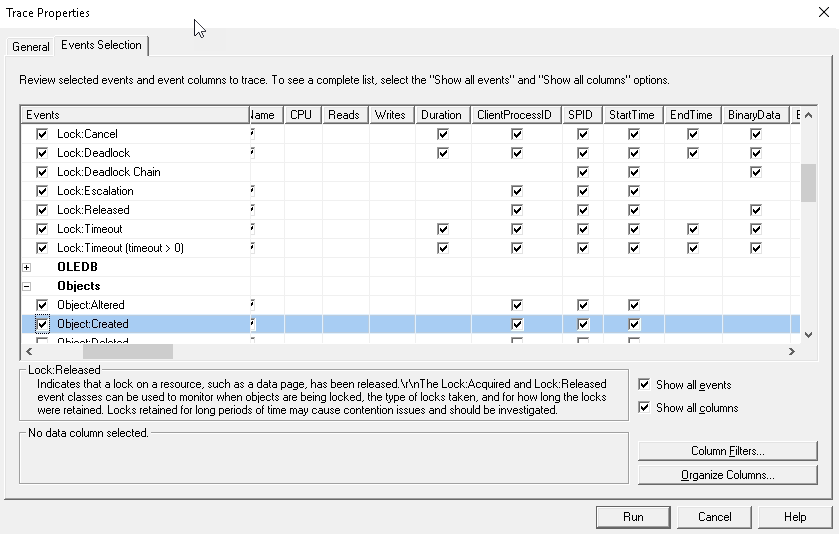This screenshot has height=534, width=839.
Task: Toggle StartTime checkbox for Lock:Escalation
Action: point(634,191)
